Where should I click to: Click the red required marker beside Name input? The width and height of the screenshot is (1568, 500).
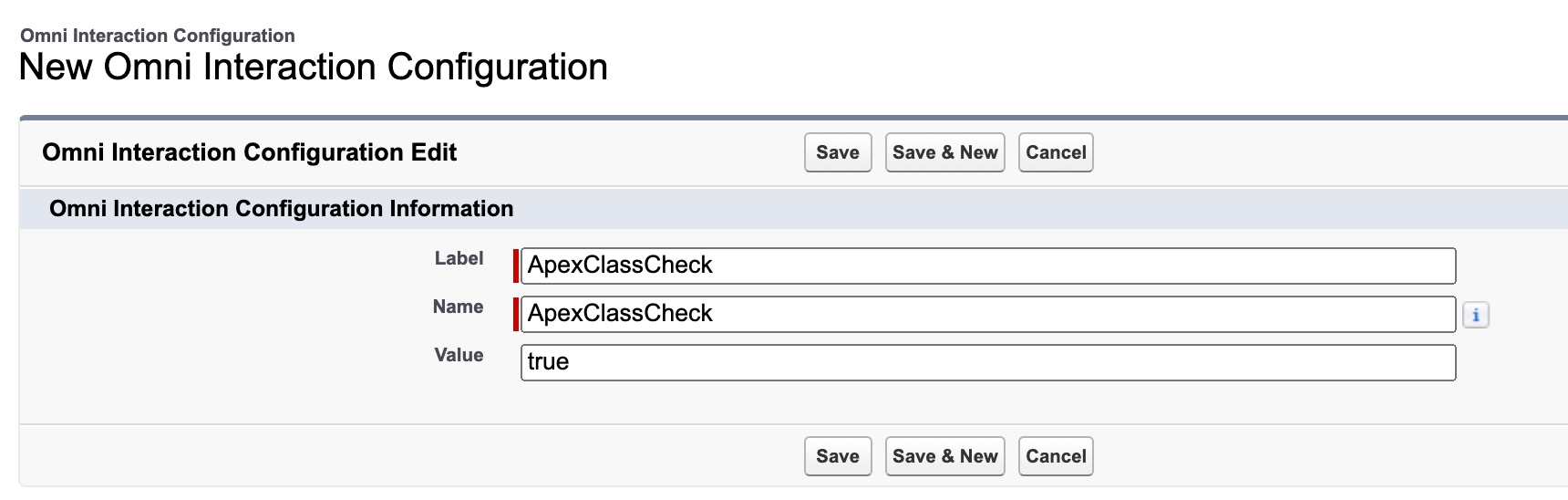pos(516,314)
